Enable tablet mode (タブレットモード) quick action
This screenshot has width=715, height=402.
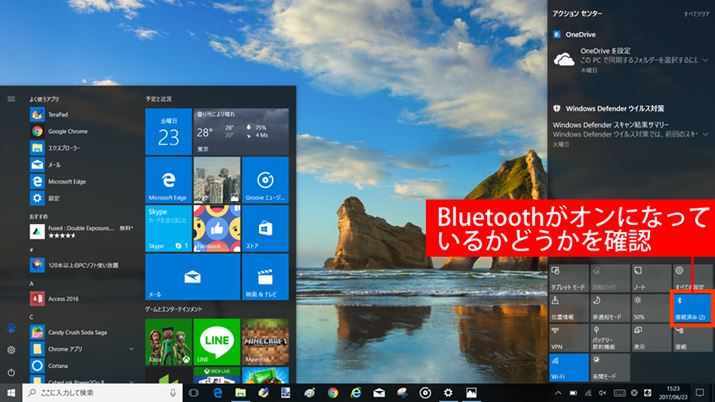tap(569, 276)
